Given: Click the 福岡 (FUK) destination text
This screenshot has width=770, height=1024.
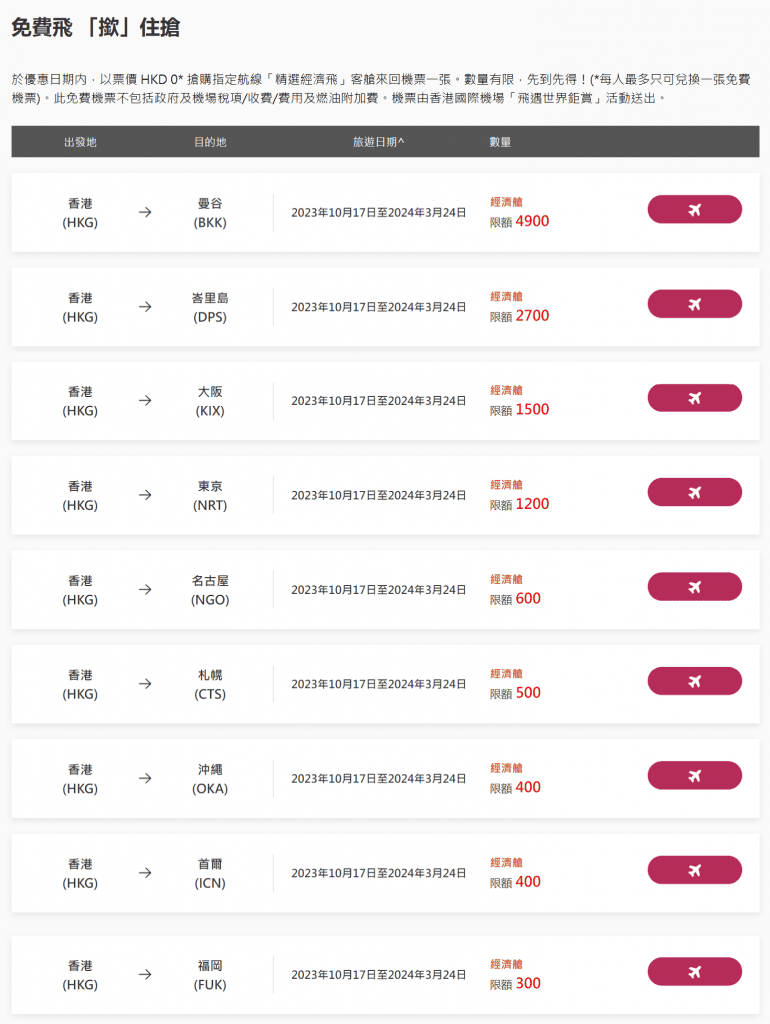Looking at the screenshot, I should [210, 975].
